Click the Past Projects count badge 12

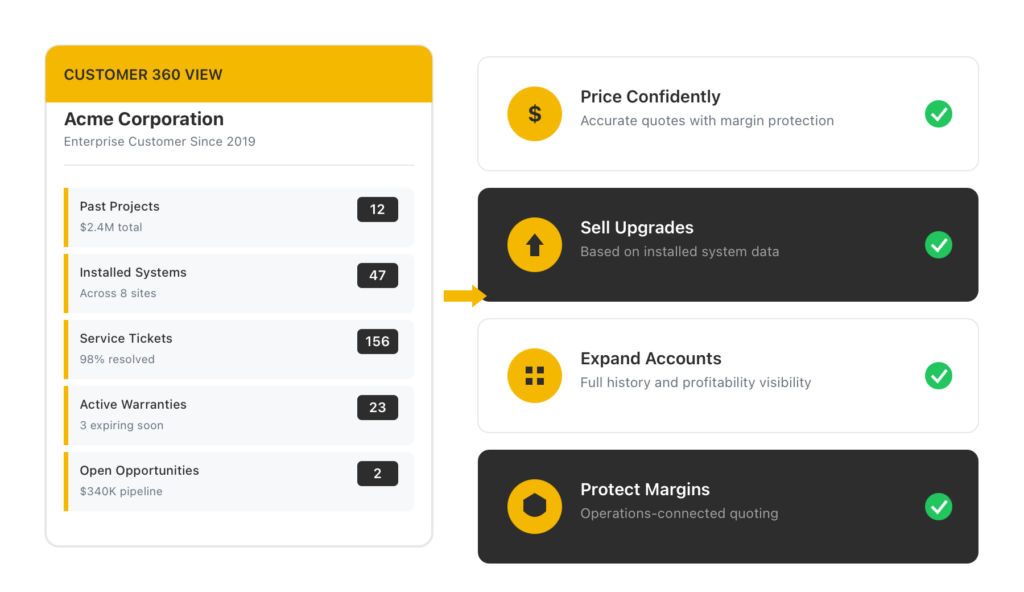tap(377, 209)
